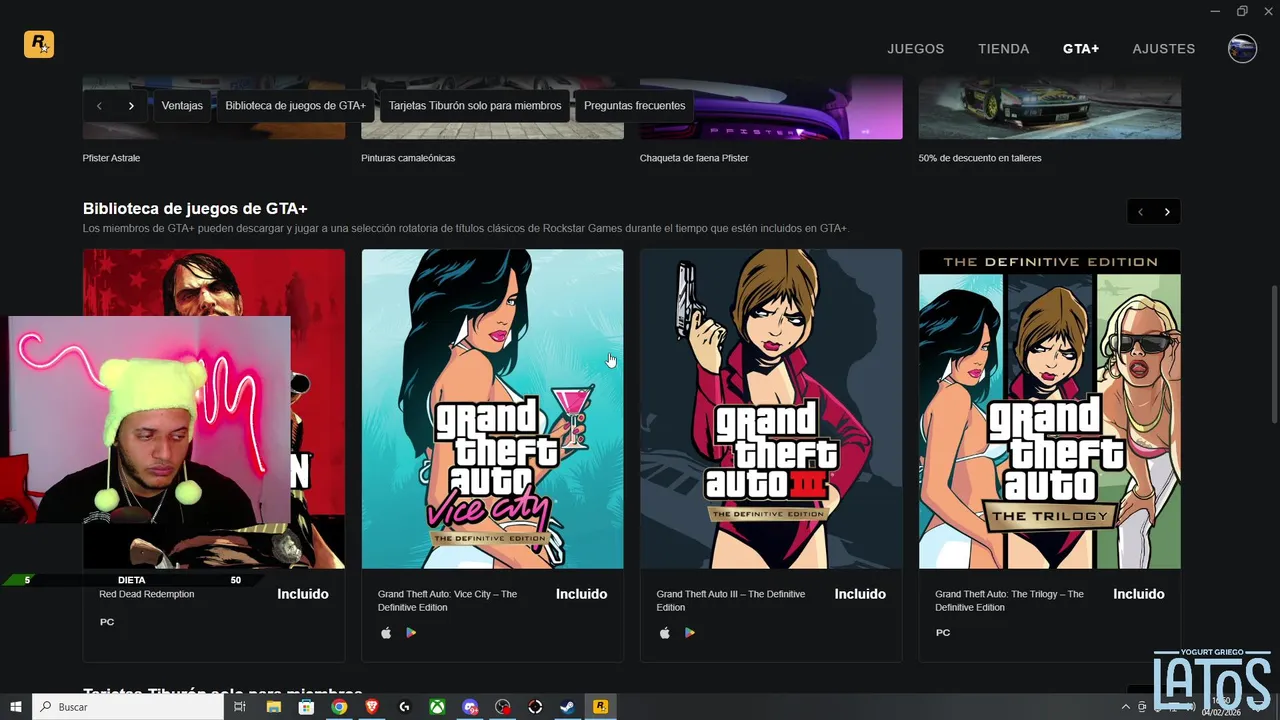Click the Vice City – The Definitive Edition title

coord(447,601)
